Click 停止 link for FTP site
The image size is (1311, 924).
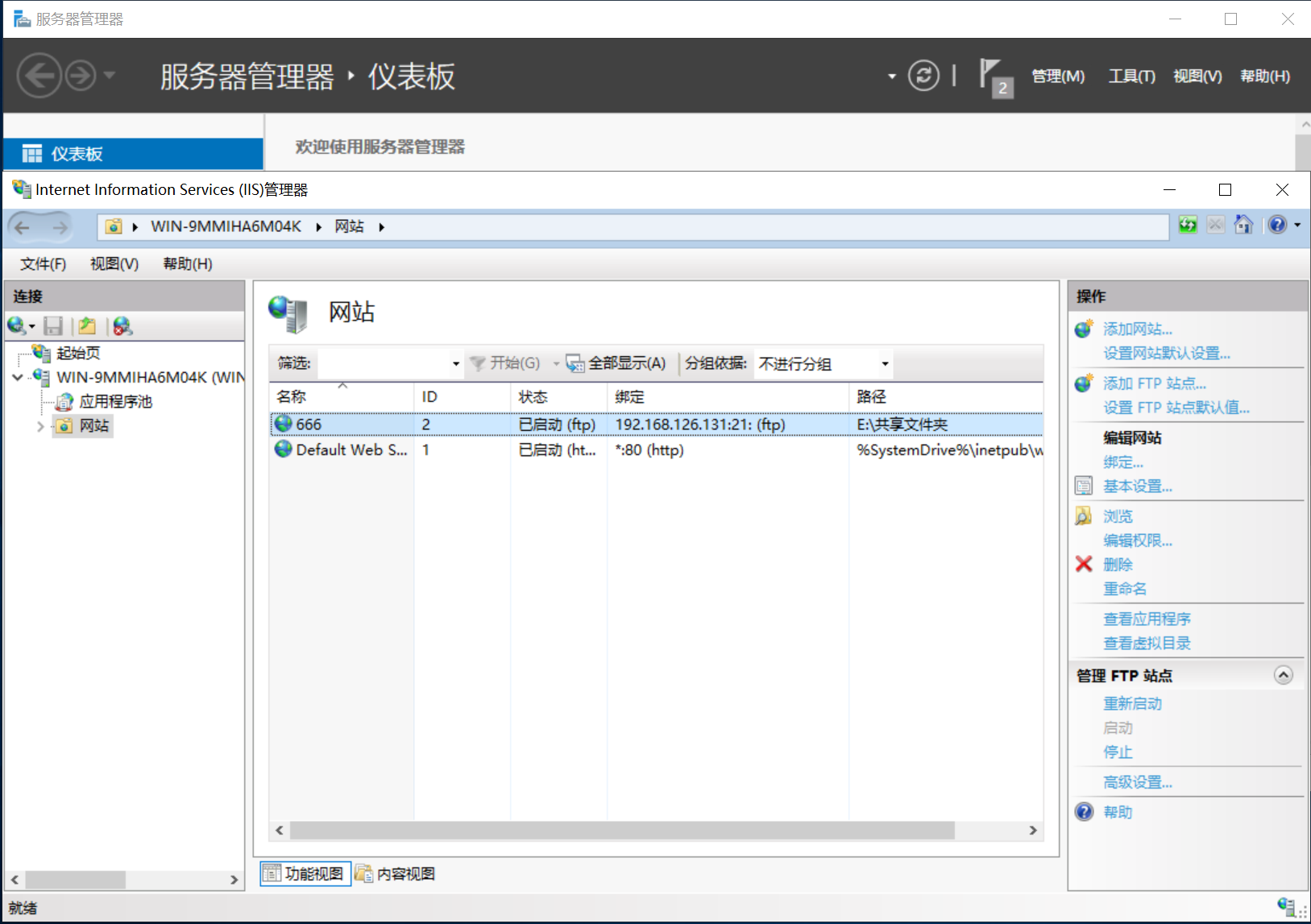coord(1118,752)
